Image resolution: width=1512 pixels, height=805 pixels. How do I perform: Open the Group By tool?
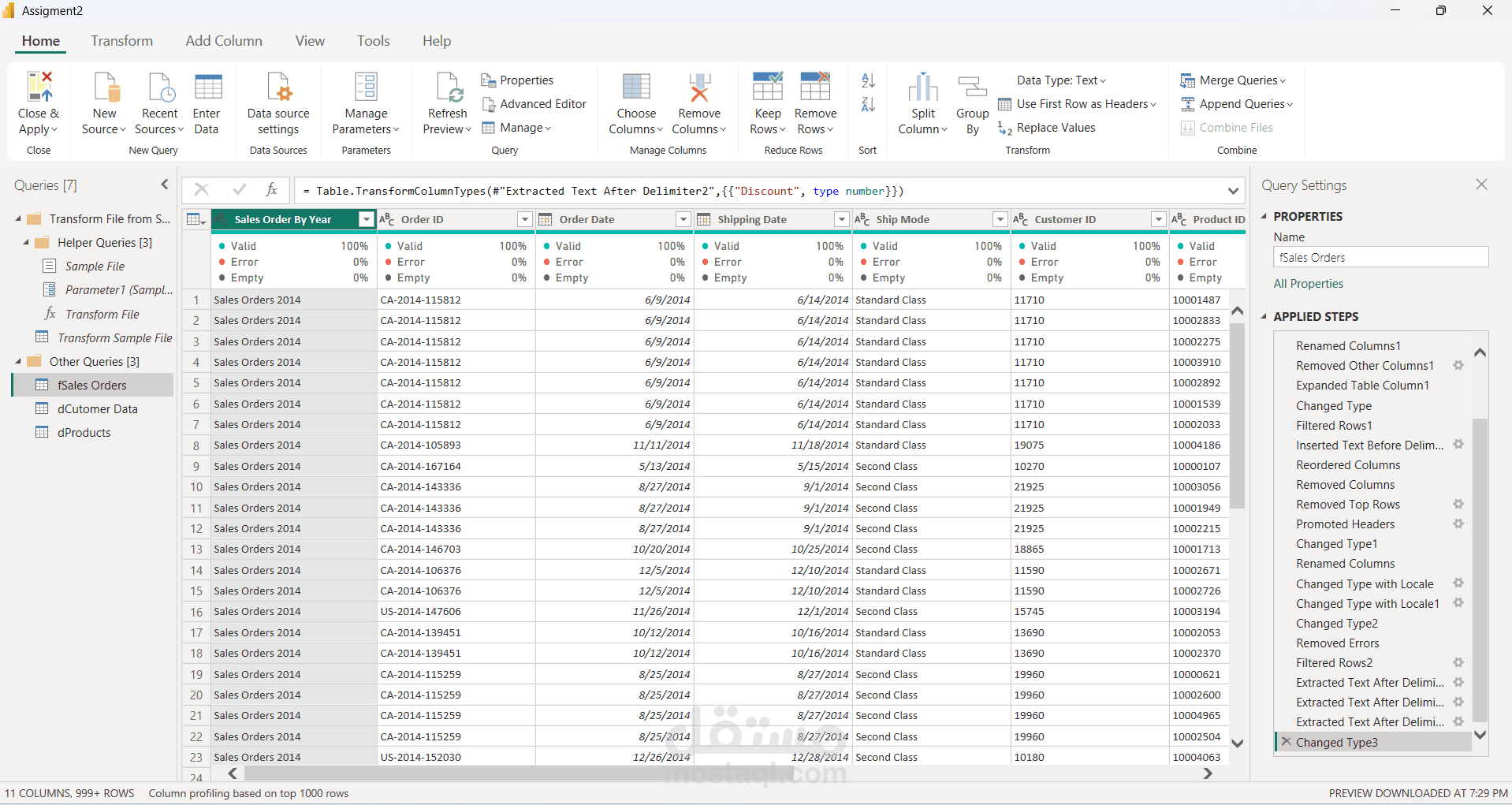[971, 101]
